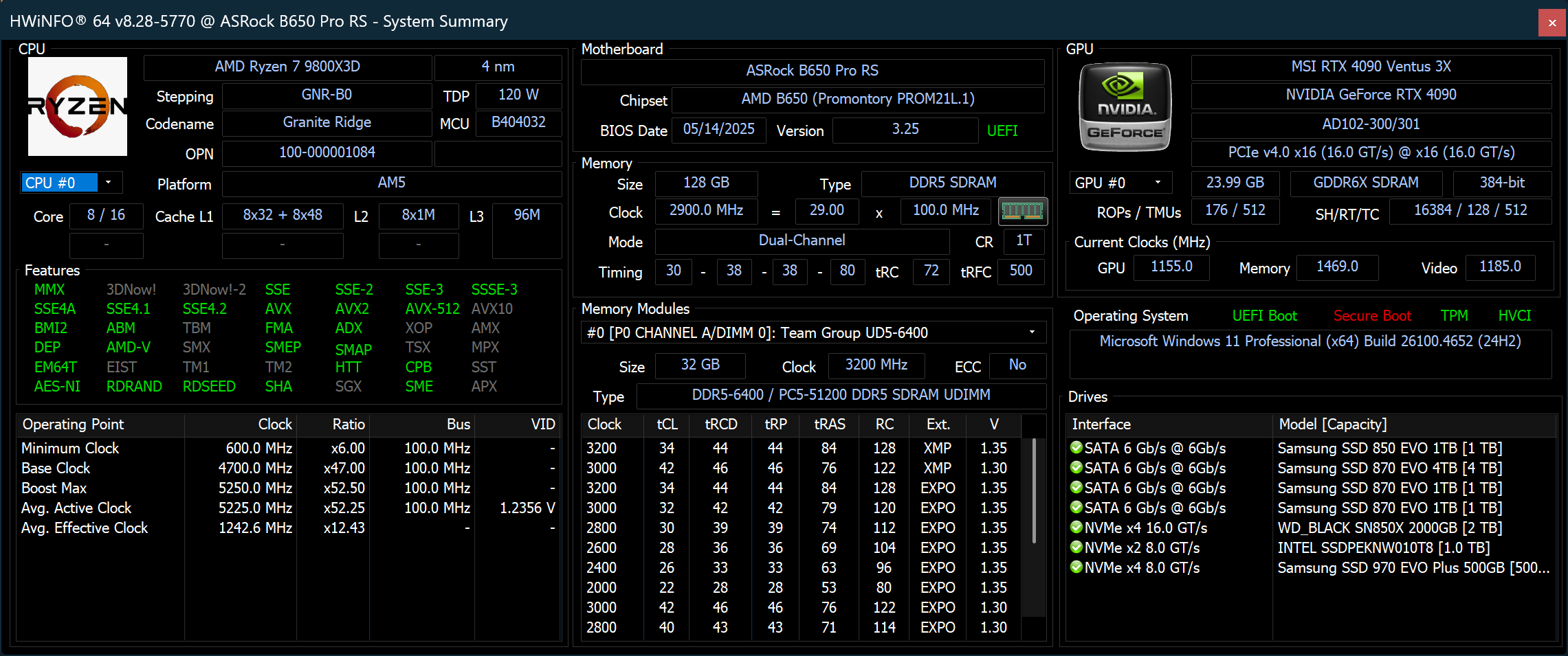
Task: Click the PCIe v4.0 x16 link field
Action: (1371, 152)
